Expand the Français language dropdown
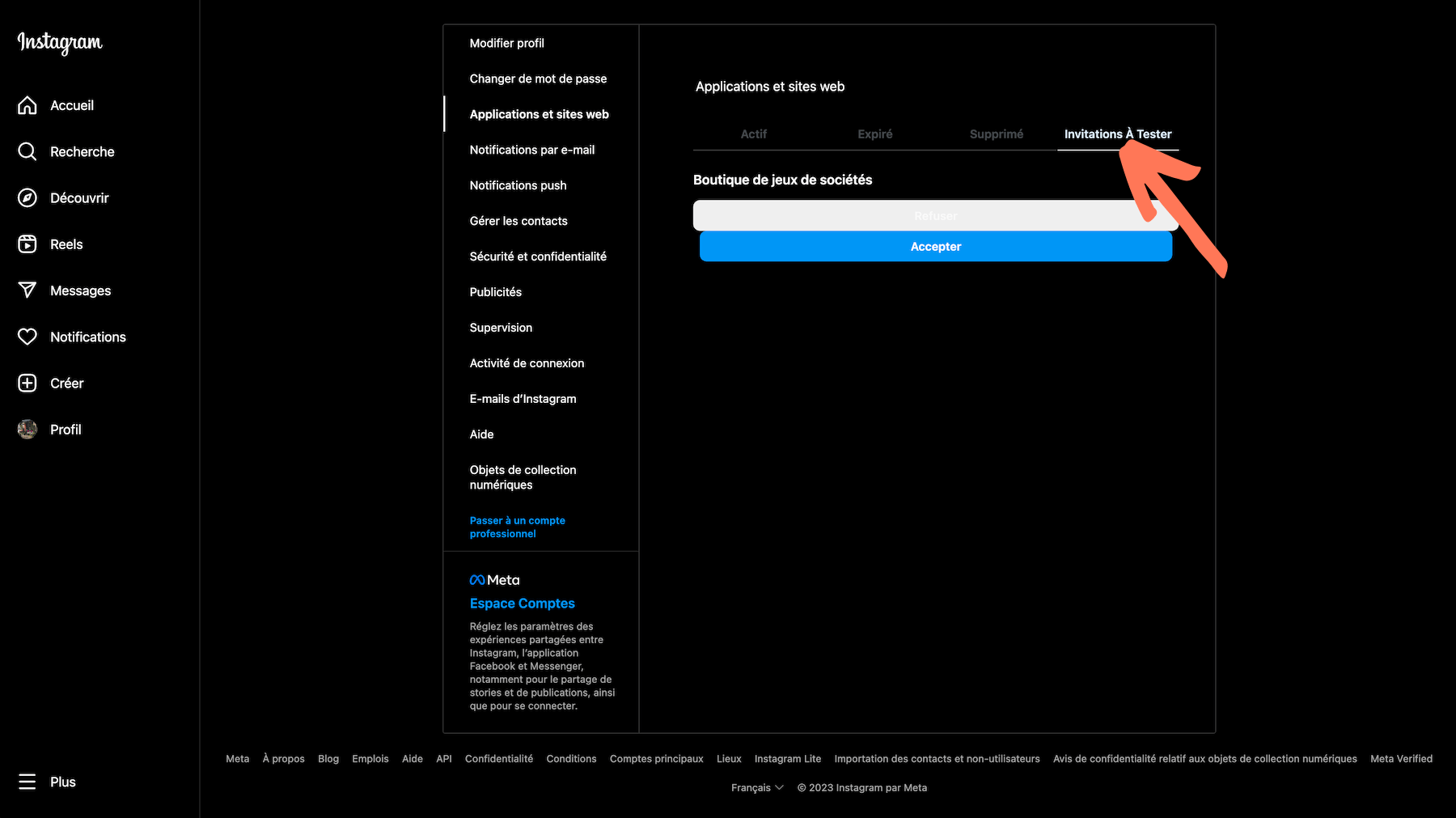Image resolution: width=1456 pixels, height=818 pixels. point(757,787)
